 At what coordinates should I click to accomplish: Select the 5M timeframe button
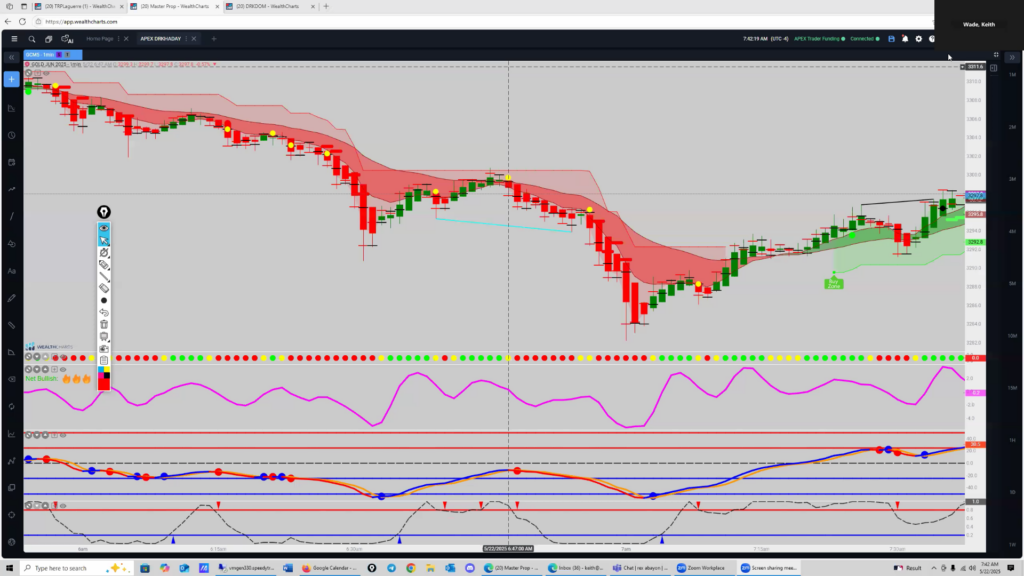tap(1012, 283)
